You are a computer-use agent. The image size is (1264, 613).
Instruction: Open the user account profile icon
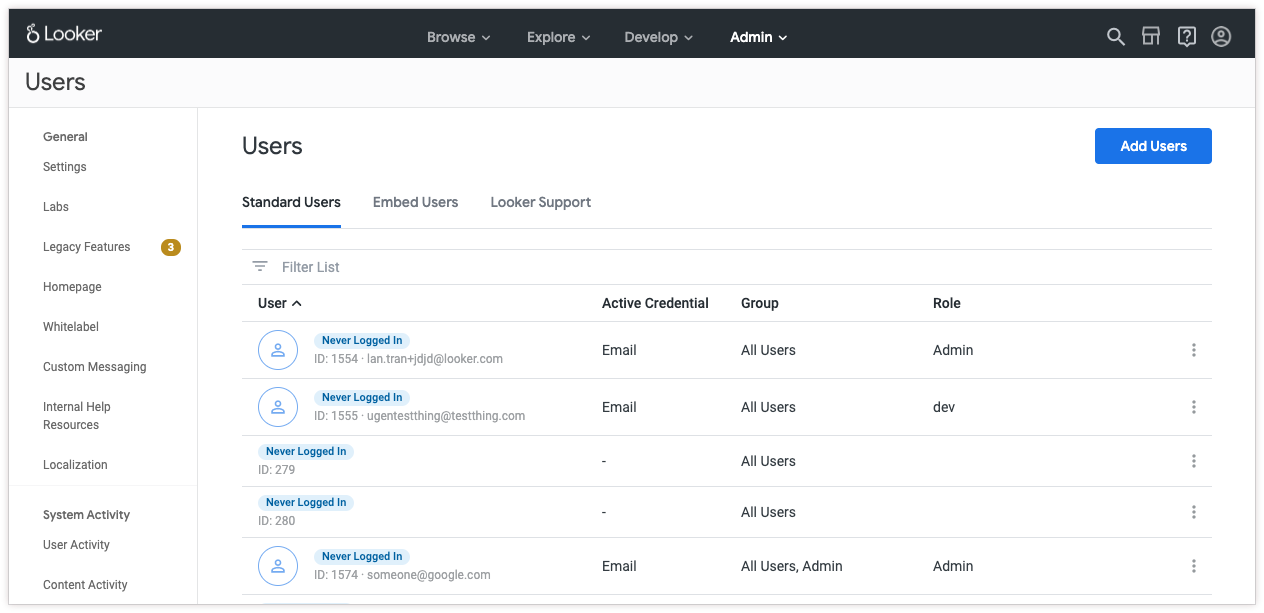point(1221,37)
